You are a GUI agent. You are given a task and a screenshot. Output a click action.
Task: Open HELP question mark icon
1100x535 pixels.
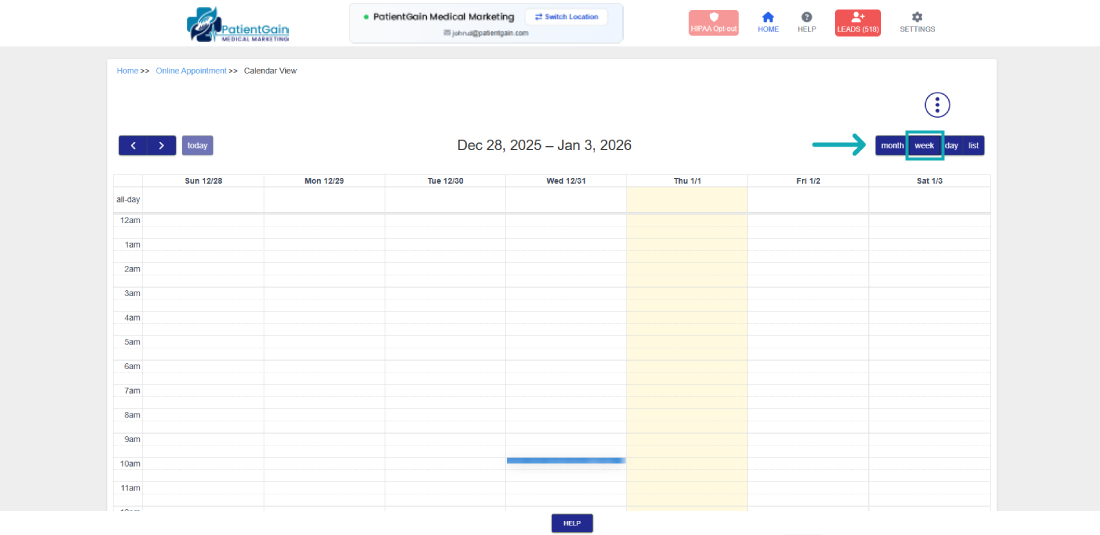pyautogui.click(x=807, y=22)
